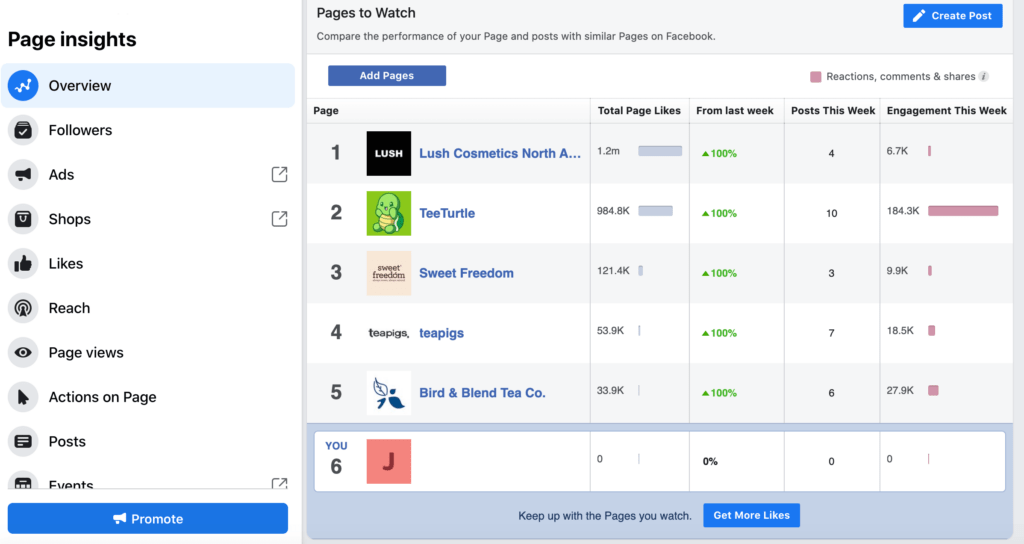Open Followers menu item
The height and width of the screenshot is (544, 1024).
pos(148,130)
